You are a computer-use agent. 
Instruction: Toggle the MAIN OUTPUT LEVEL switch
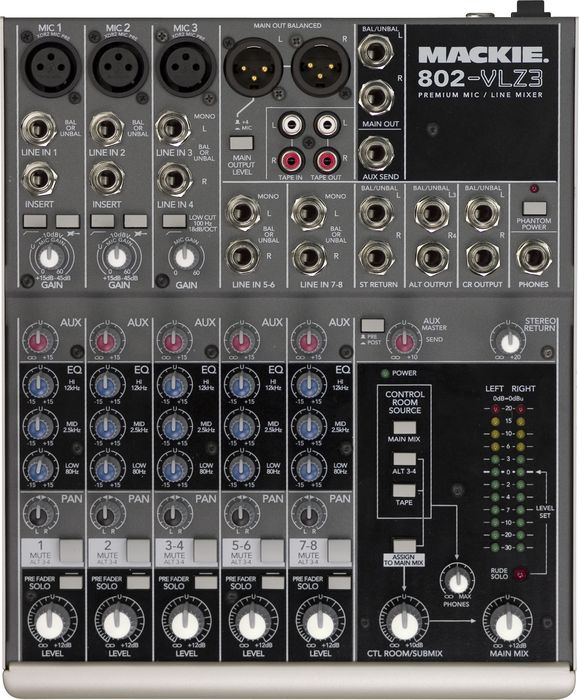(x=242, y=143)
